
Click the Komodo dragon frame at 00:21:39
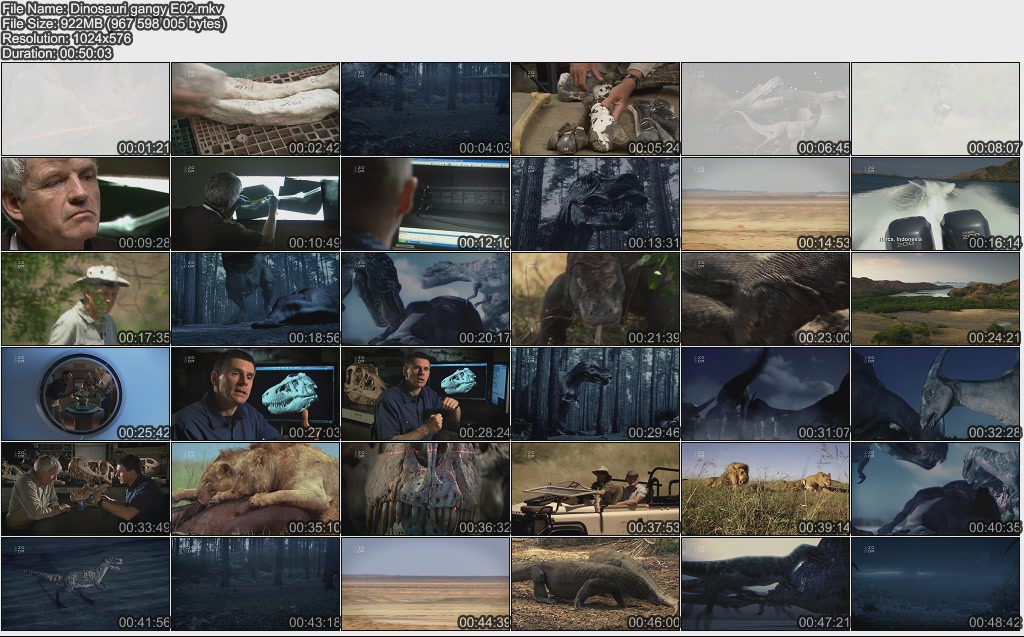click(x=595, y=299)
